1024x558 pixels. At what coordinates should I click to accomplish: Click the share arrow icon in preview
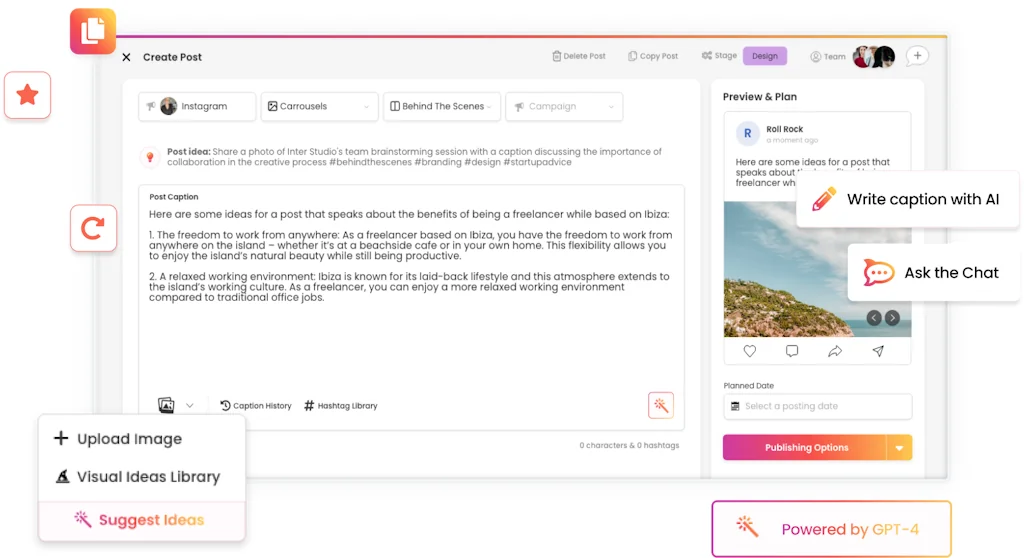pos(835,351)
